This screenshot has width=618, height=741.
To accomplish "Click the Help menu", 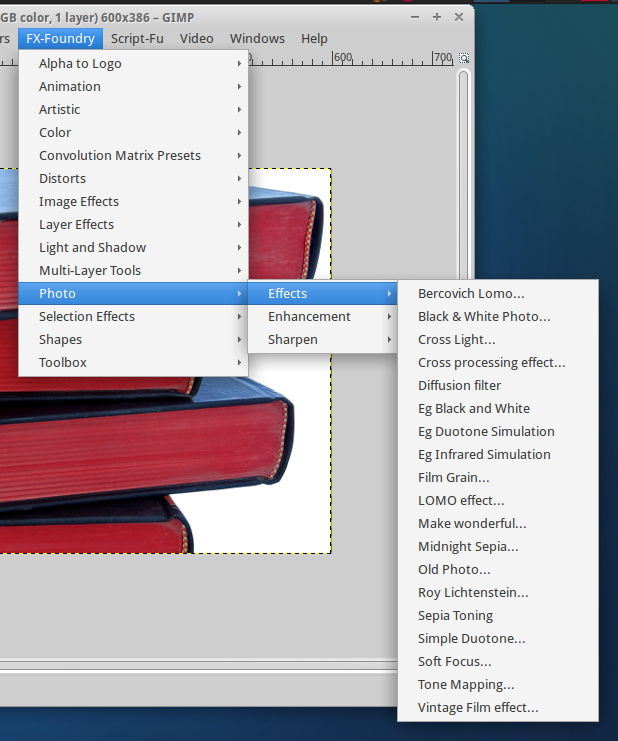I will point(314,38).
